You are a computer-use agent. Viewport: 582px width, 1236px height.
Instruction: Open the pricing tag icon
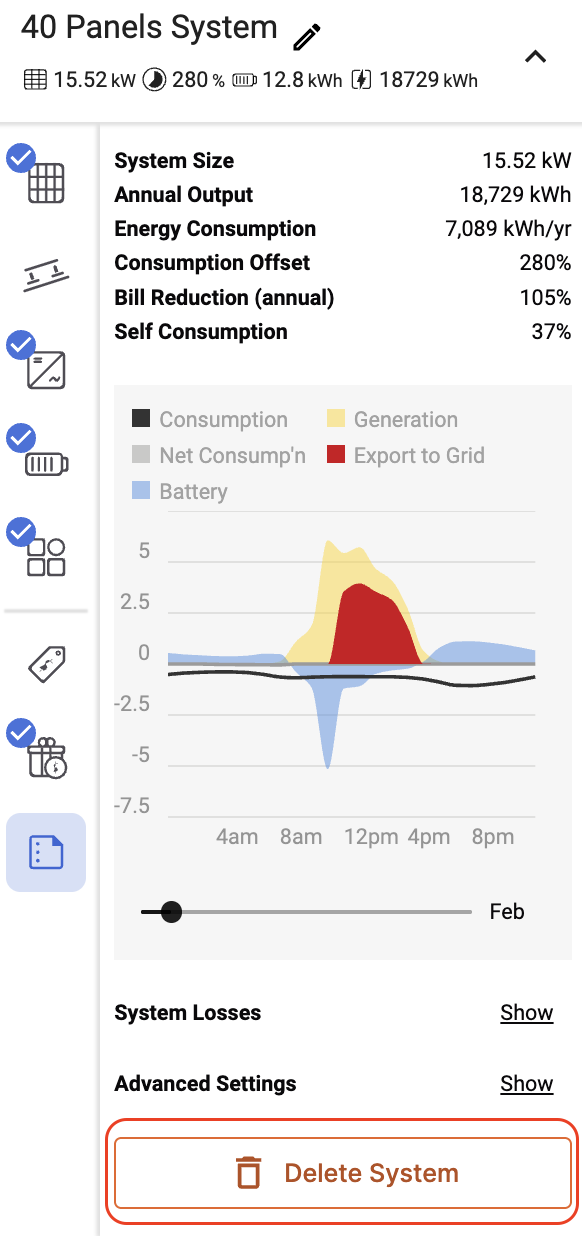46,664
